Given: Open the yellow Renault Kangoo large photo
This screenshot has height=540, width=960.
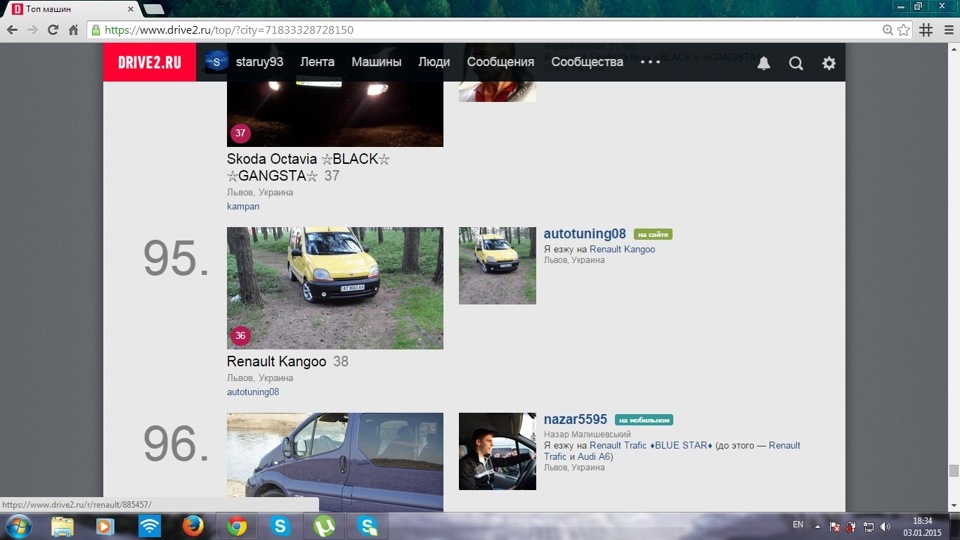Looking at the screenshot, I should (x=335, y=288).
